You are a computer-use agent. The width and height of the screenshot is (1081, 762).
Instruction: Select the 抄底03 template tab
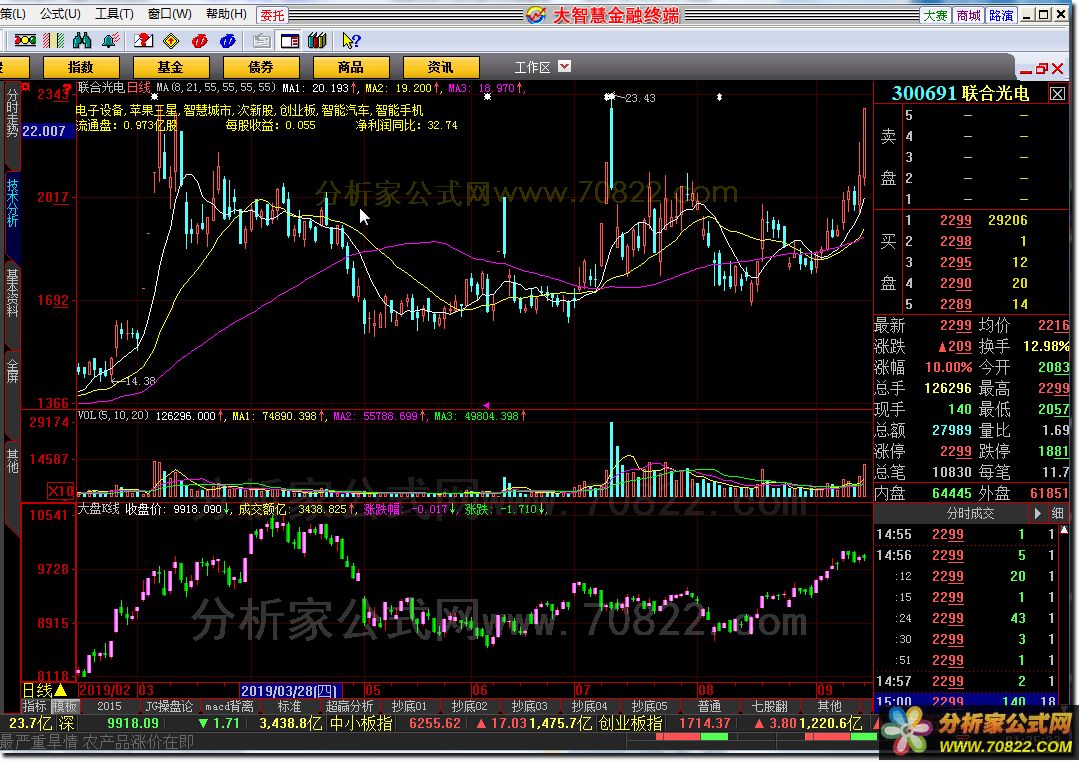[x=529, y=706]
